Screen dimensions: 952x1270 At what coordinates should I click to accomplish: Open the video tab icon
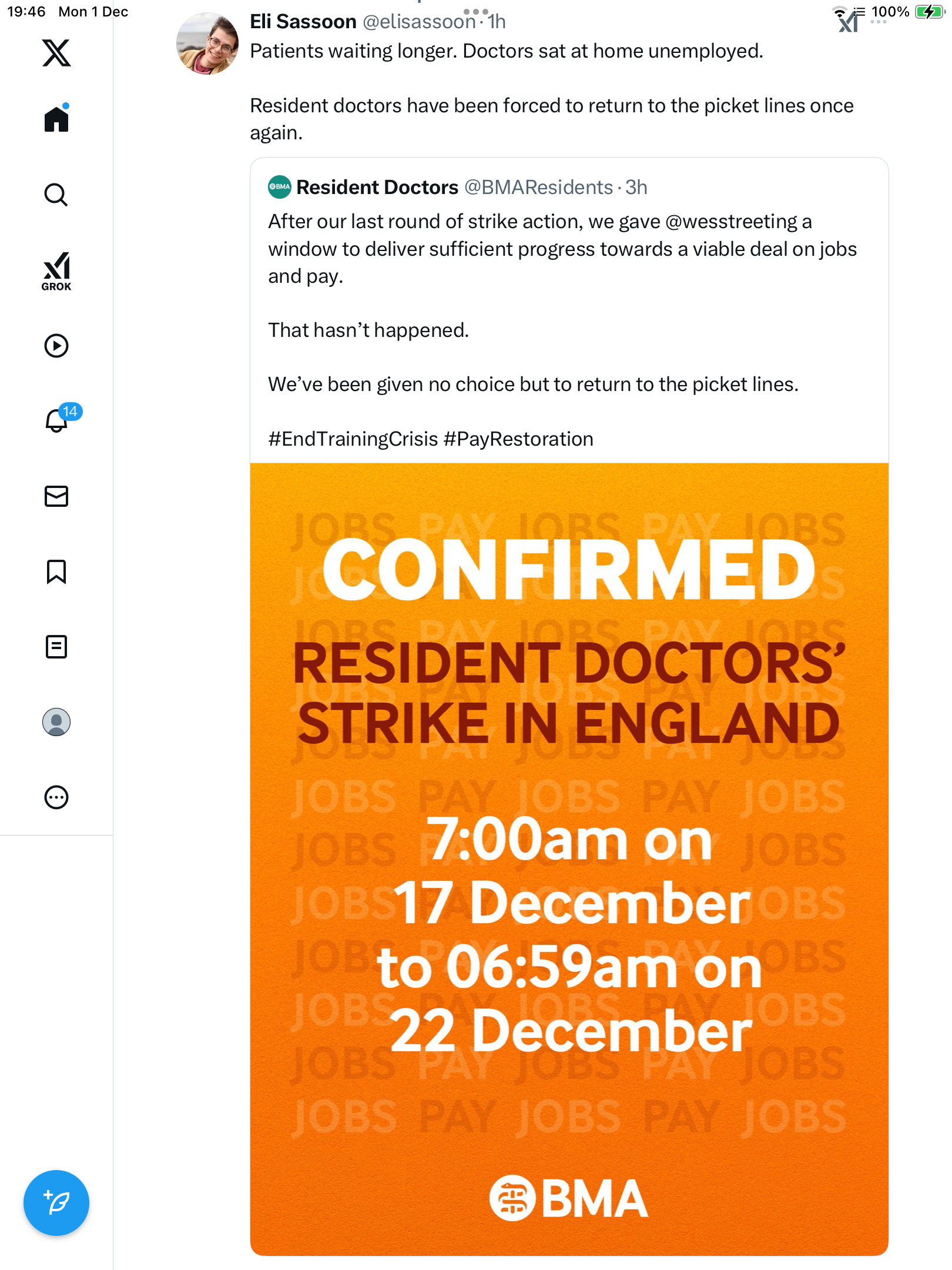56,346
